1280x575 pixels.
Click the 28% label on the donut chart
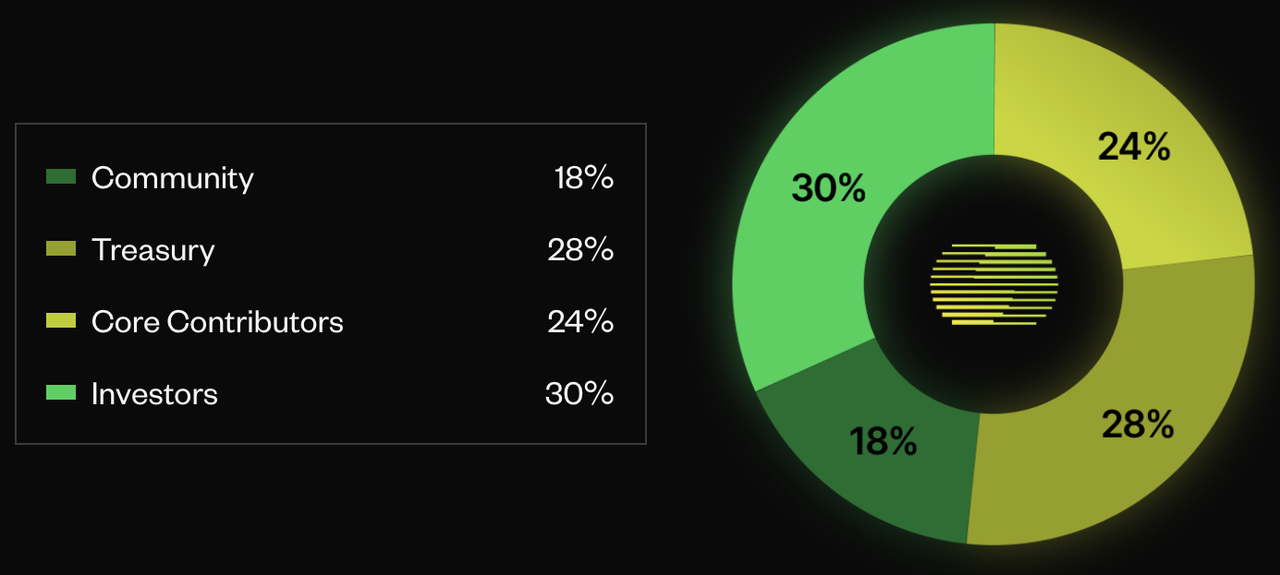point(1137,425)
